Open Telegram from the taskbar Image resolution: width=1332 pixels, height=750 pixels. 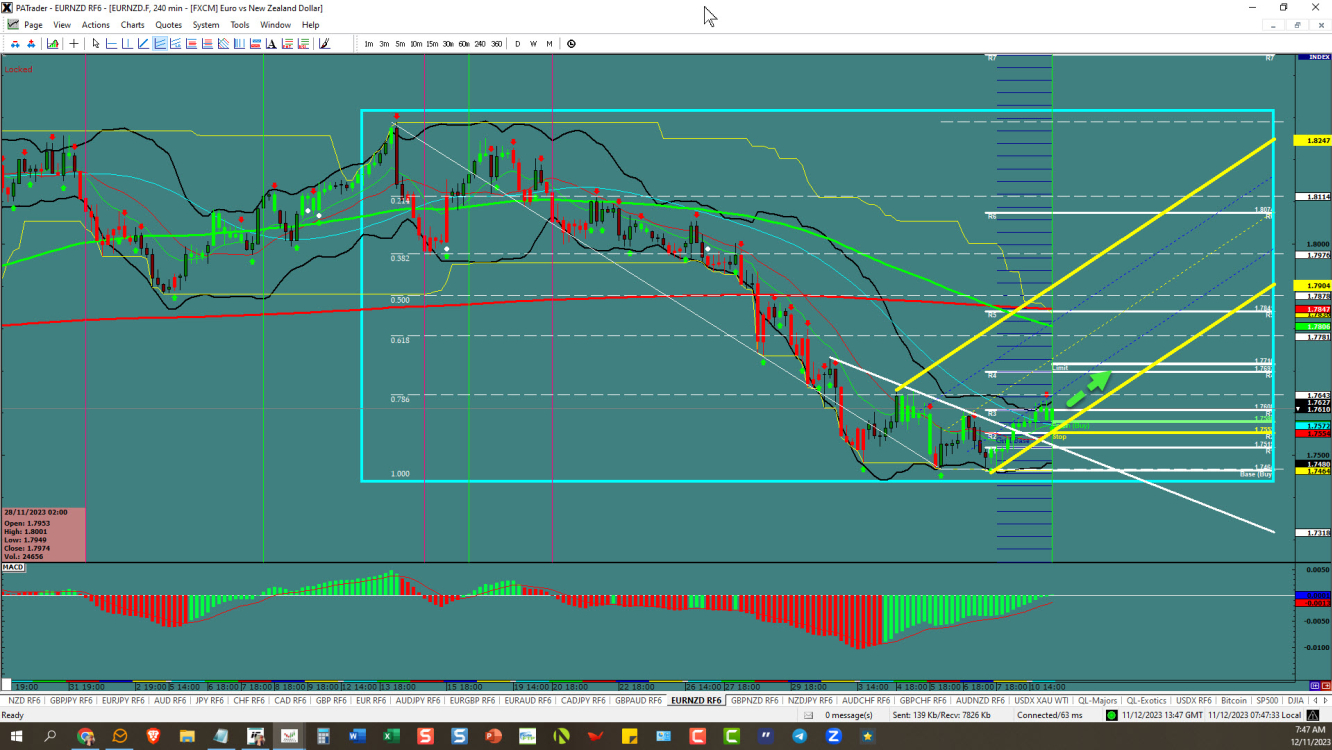799,737
